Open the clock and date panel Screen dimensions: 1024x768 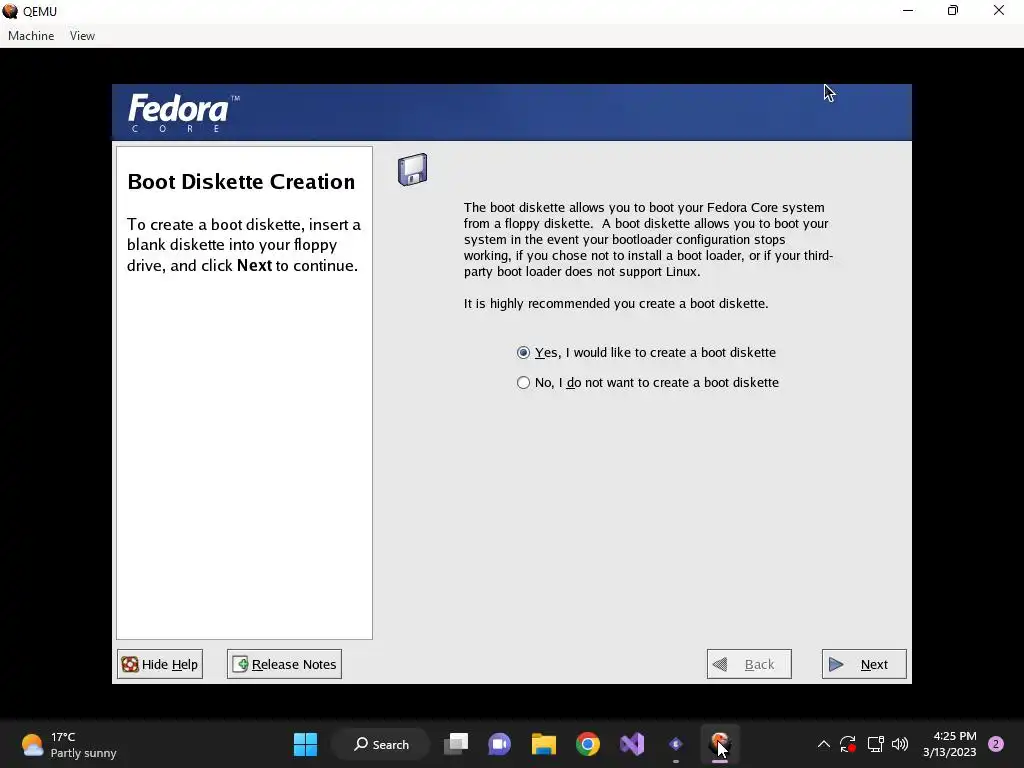click(x=950, y=744)
